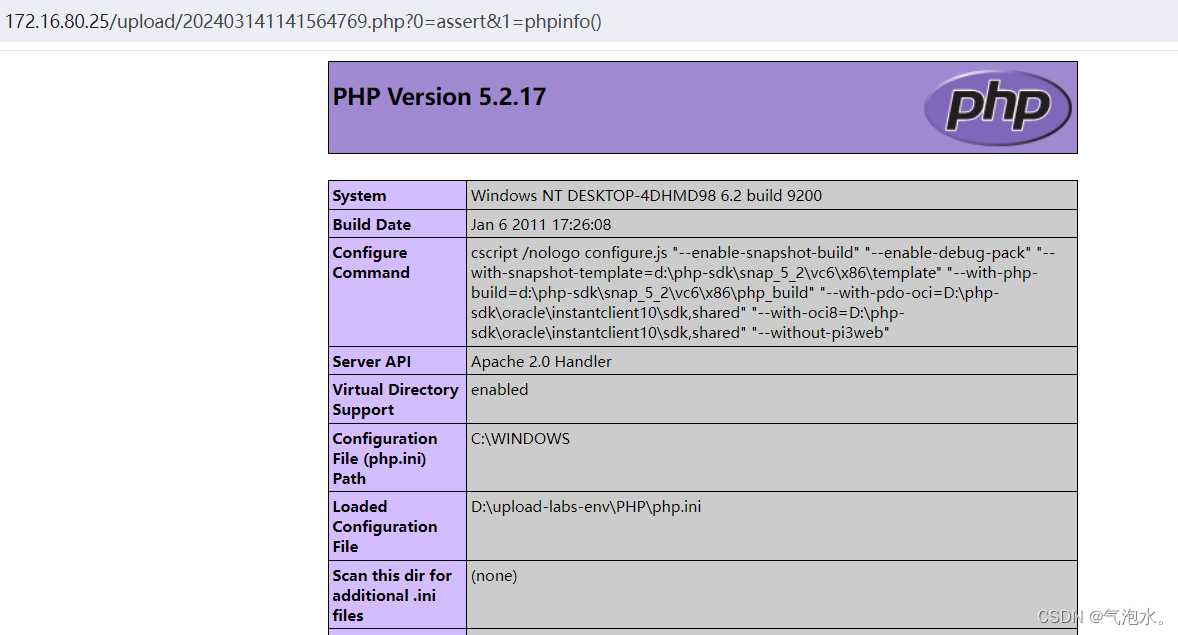Click the Loaded Configuration File label
The image size is (1178, 635).
point(385,526)
